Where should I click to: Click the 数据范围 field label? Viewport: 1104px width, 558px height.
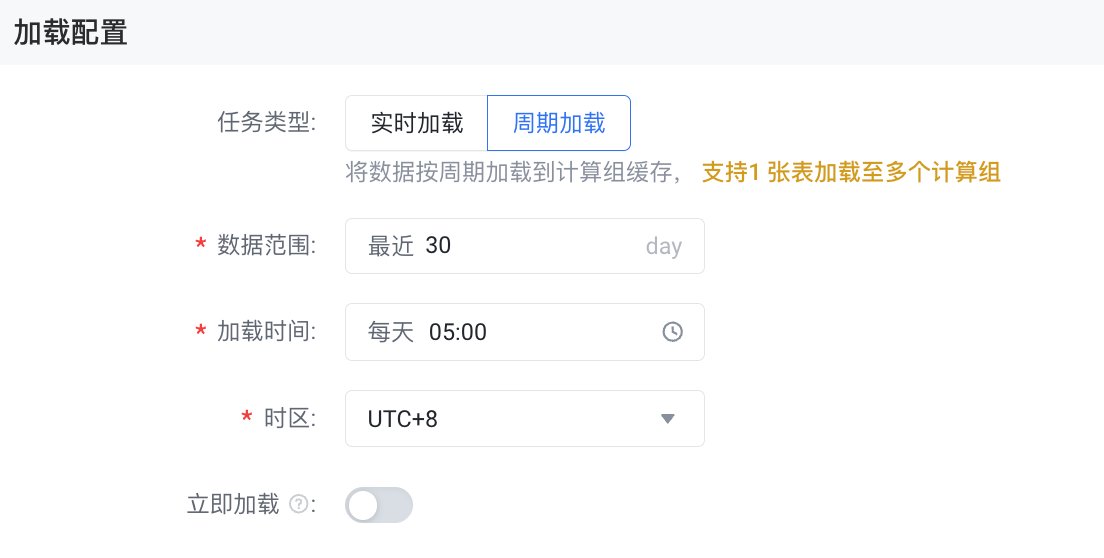pyautogui.click(x=267, y=246)
